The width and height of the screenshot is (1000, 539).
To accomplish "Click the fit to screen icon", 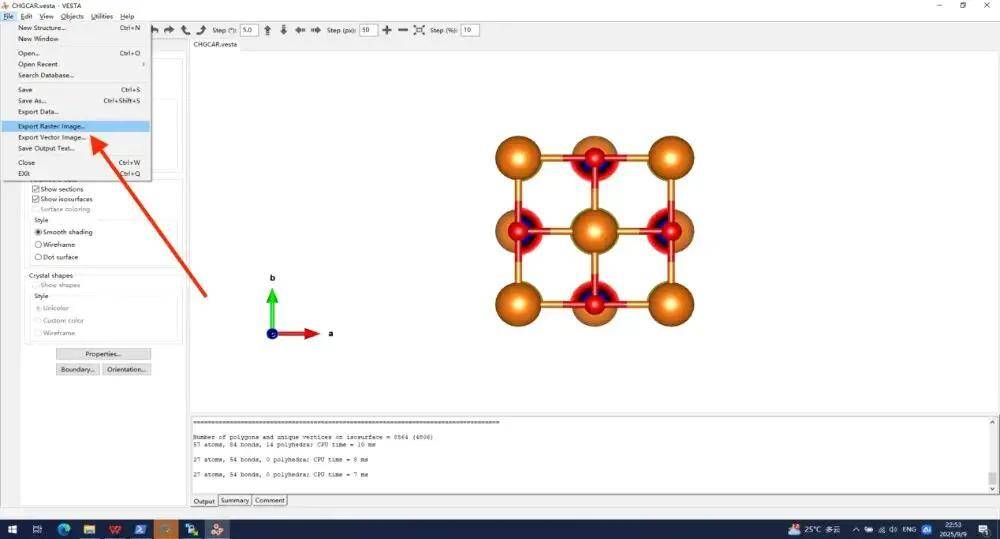I will (420, 30).
